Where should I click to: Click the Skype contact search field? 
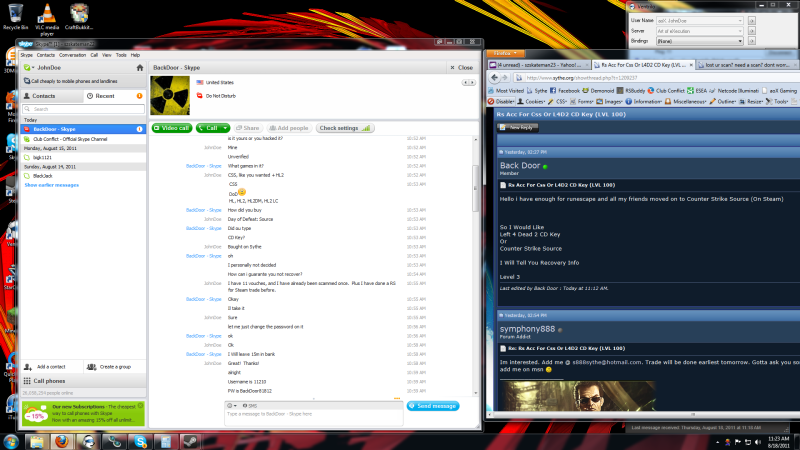[84, 109]
